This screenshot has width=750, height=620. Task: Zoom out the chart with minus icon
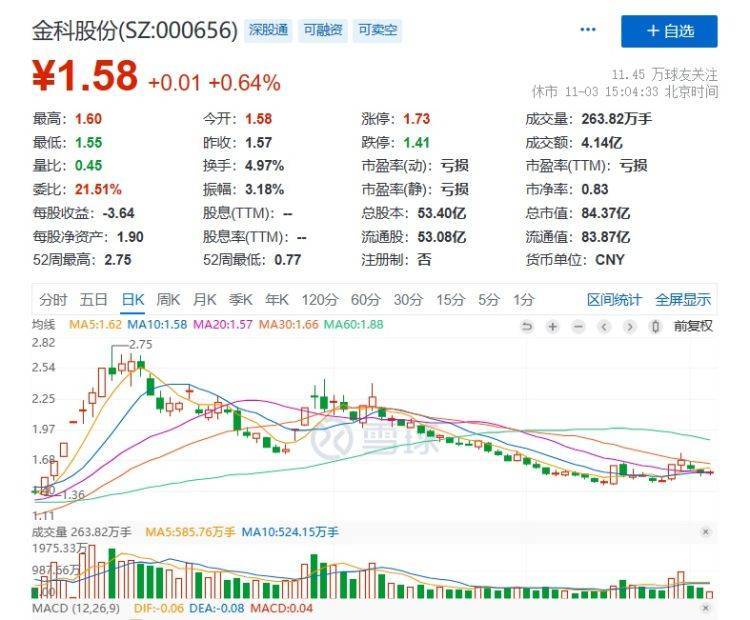tap(578, 326)
